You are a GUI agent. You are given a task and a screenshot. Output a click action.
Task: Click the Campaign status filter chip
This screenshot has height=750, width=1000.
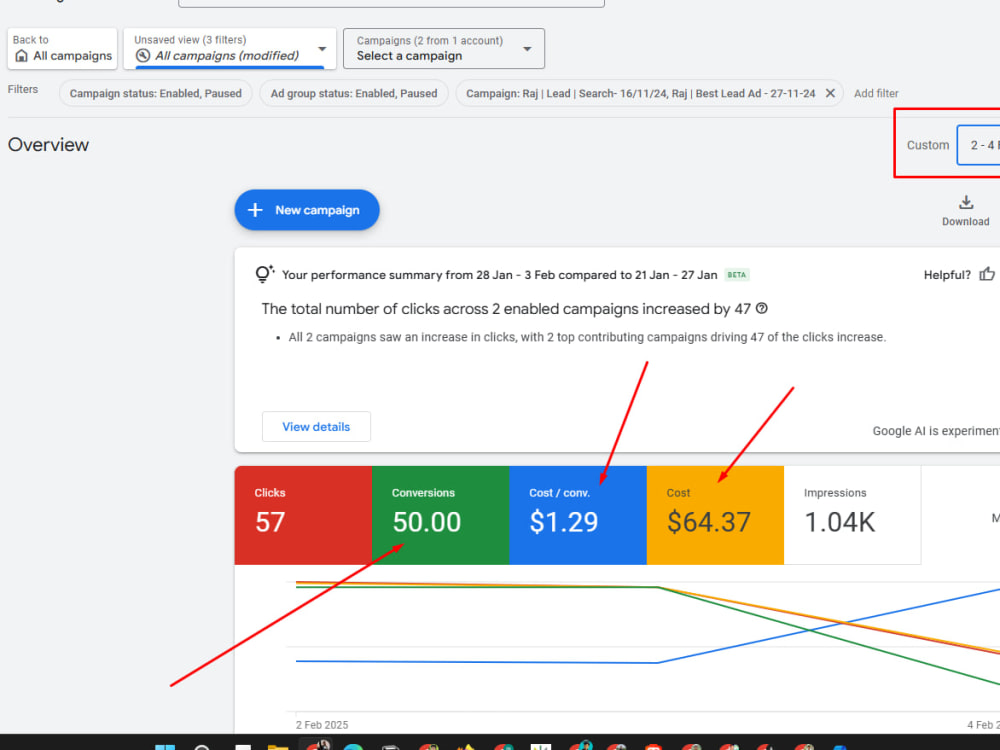(156, 93)
